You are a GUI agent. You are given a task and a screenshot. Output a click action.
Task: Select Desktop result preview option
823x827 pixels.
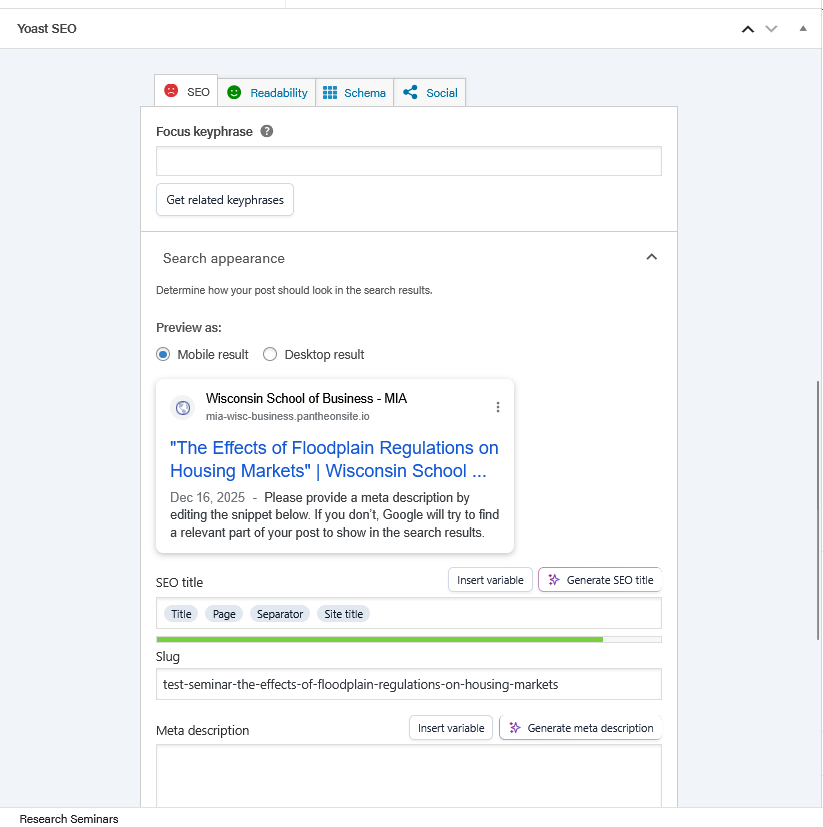270,355
